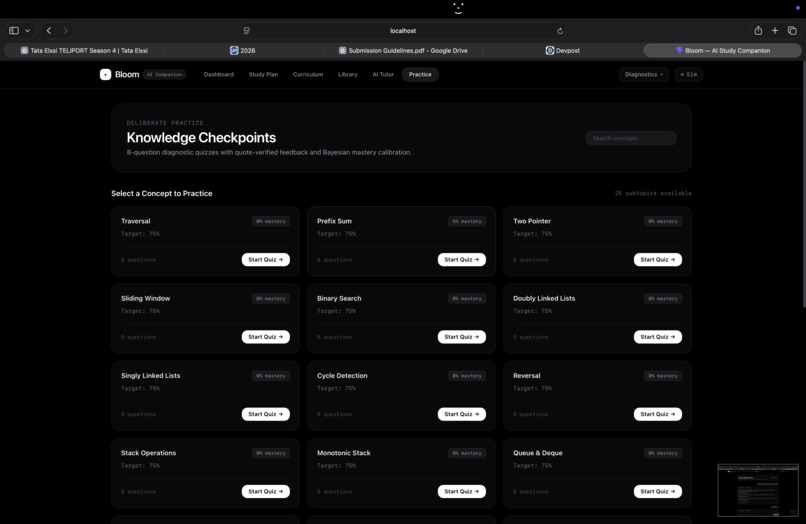
Task: Switch to the 2026 tab
Action: click(243, 50)
